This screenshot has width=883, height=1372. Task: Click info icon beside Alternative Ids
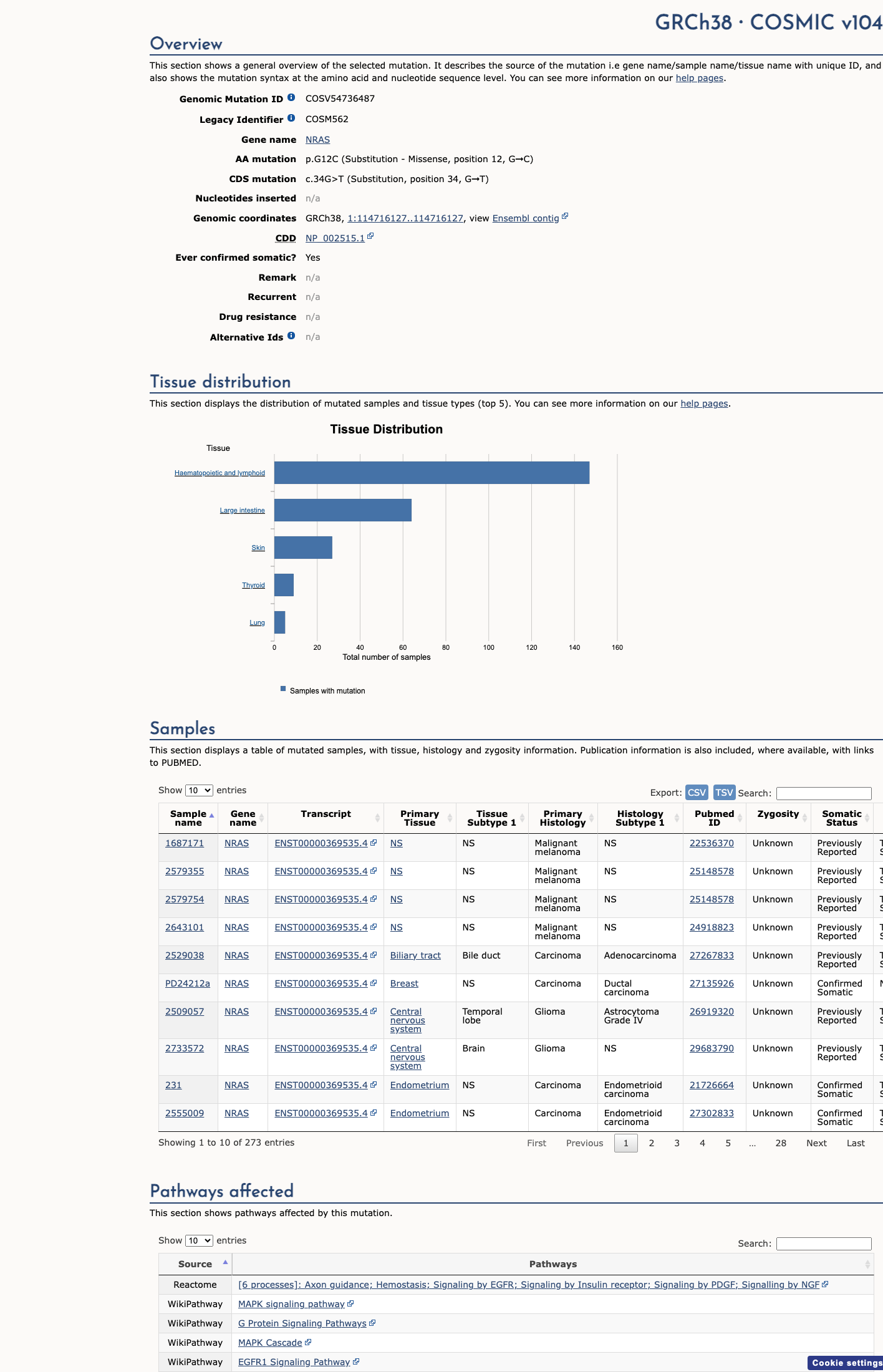(x=291, y=336)
